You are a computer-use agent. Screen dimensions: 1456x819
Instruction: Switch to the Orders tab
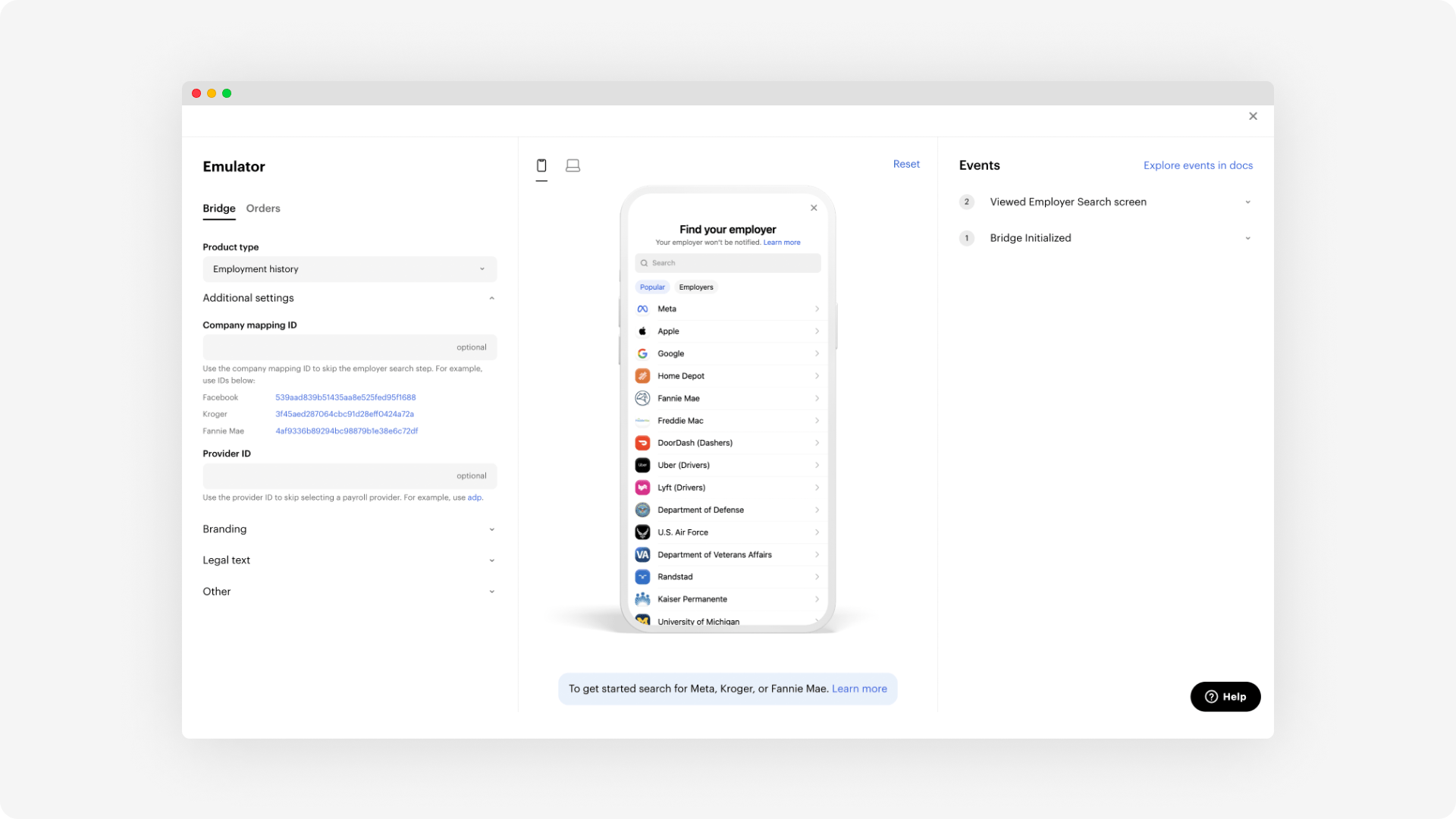263,209
